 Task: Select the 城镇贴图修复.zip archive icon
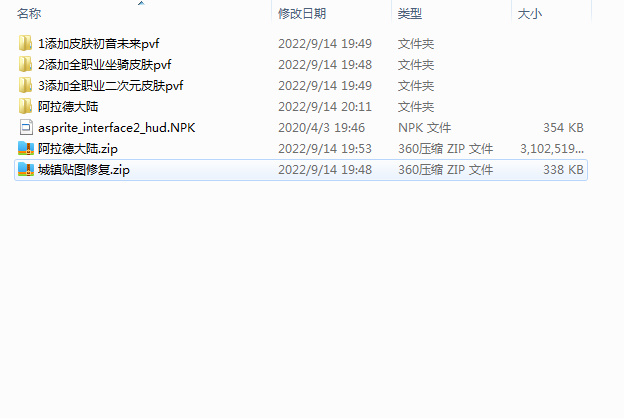(26, 170)
